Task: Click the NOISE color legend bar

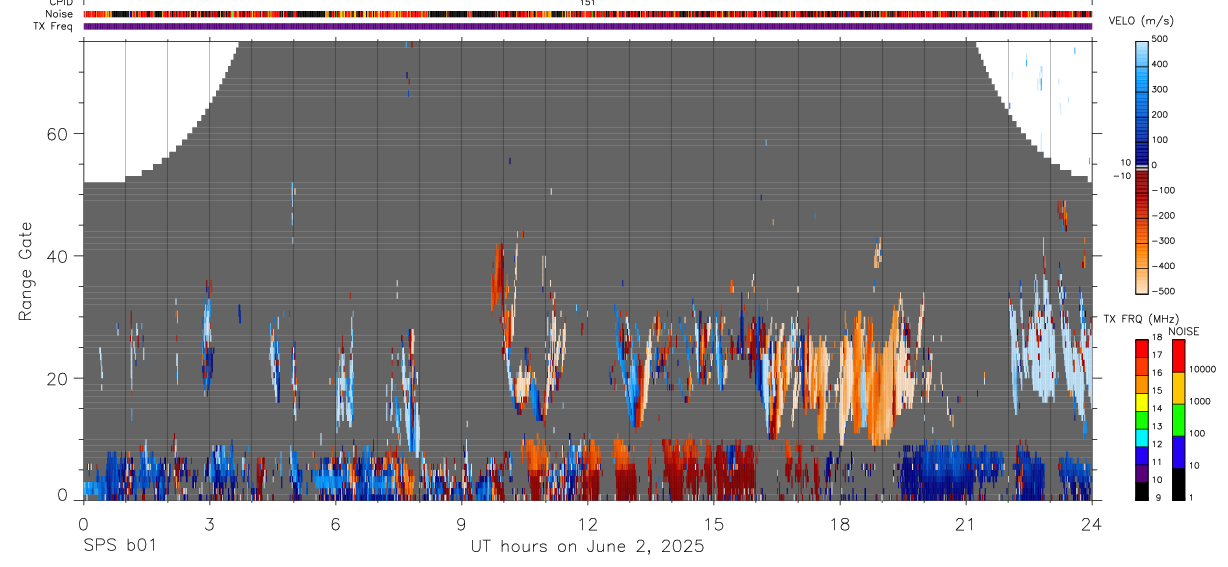Action: point(1179,419)
